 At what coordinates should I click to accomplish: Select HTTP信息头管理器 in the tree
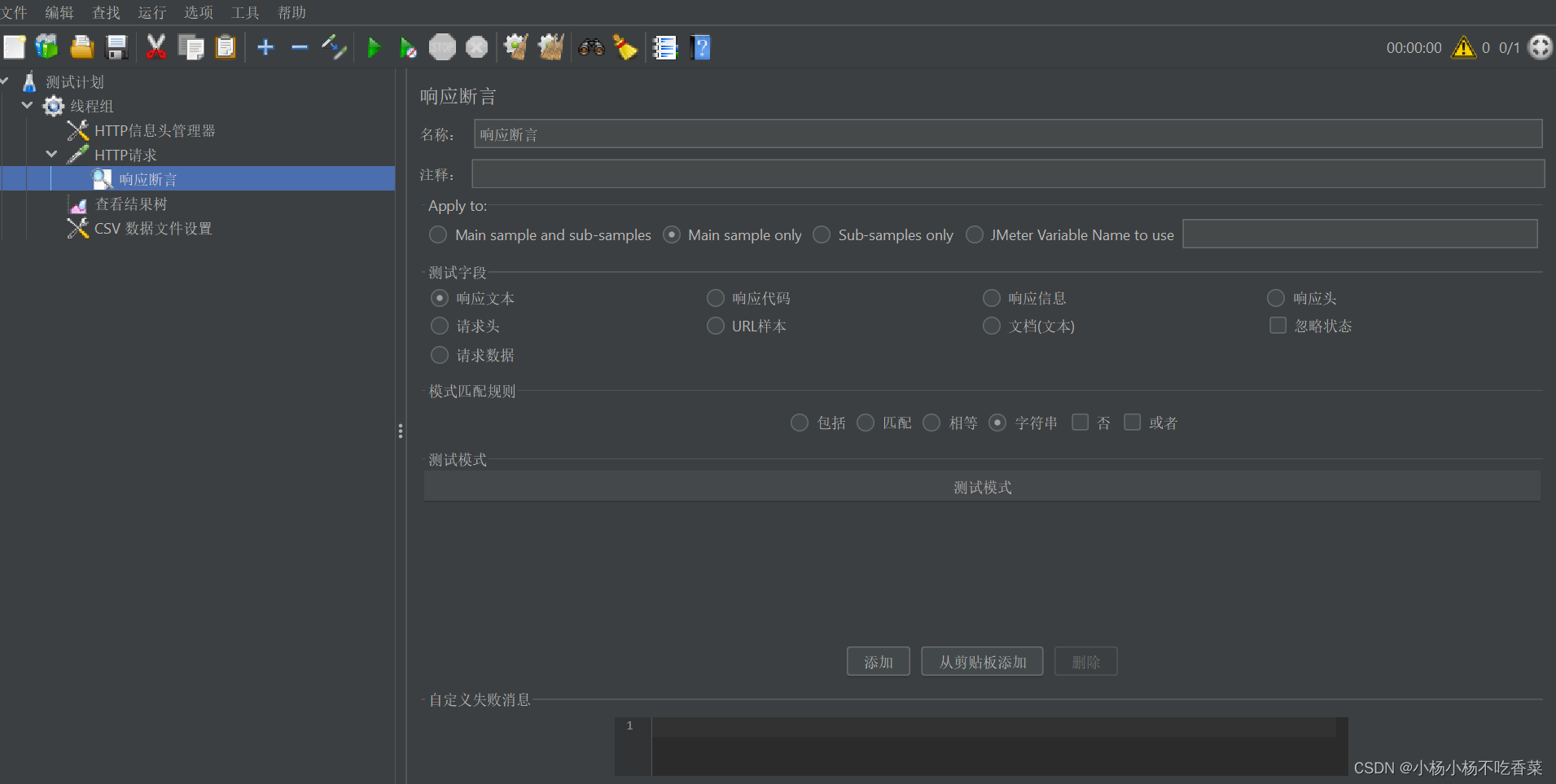155,131
